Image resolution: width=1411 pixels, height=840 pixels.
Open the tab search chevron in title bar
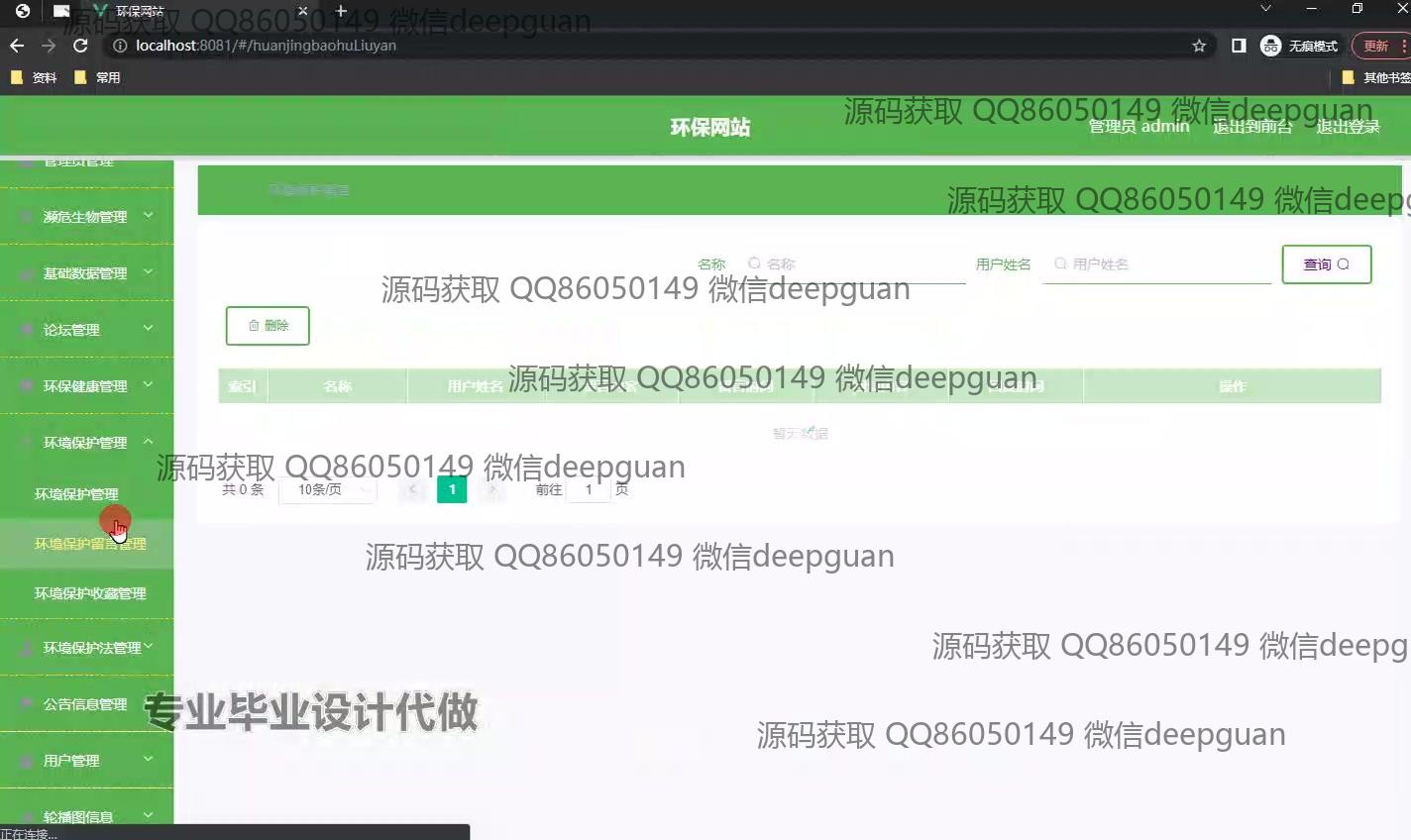tap(1265, 9)
